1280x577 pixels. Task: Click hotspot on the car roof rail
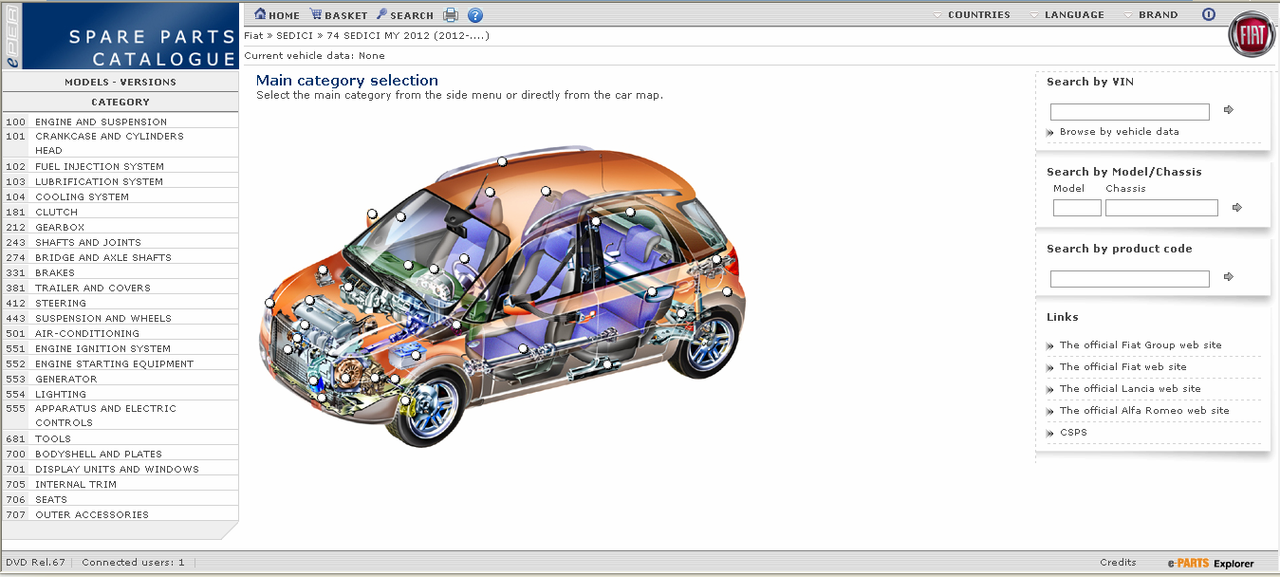[502, 161]
